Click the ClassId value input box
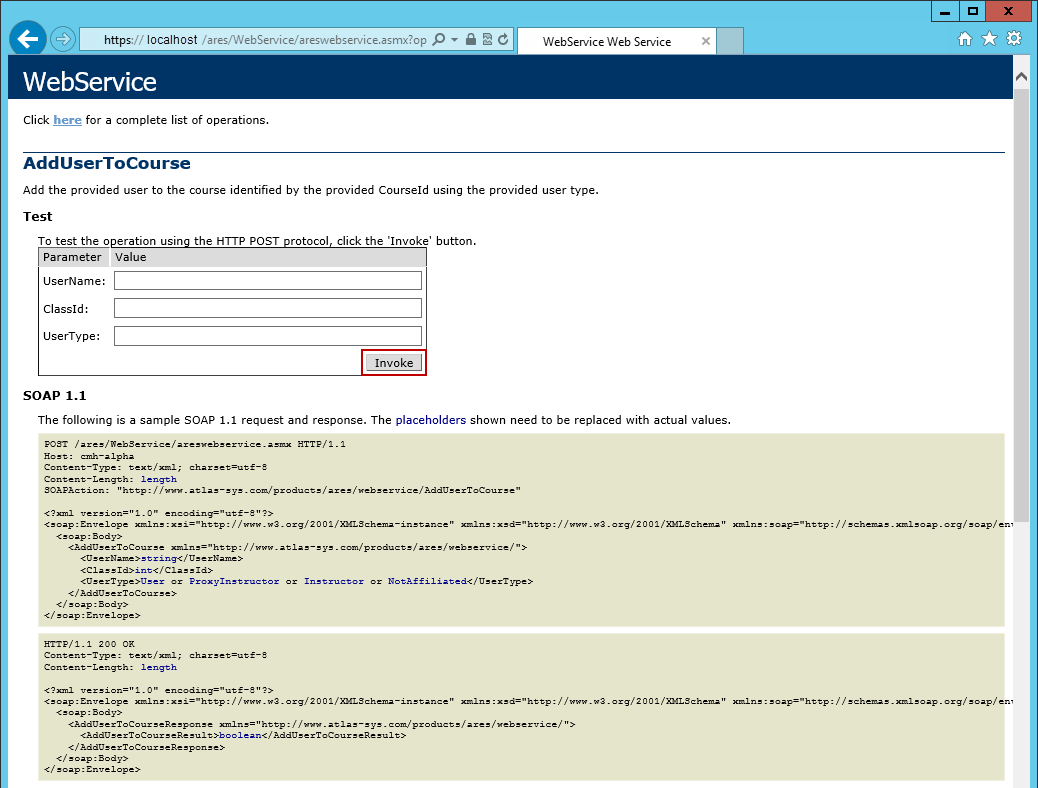Viewport: 1038px width, 788px height. [267, 308]
